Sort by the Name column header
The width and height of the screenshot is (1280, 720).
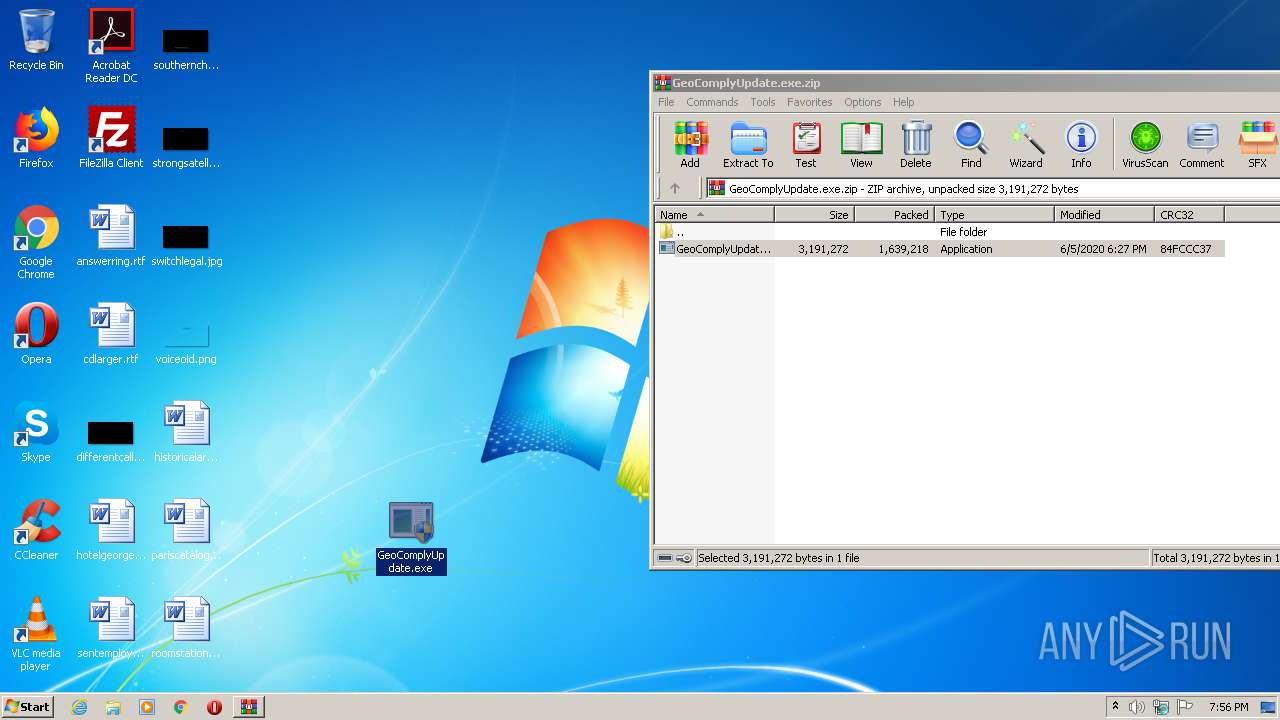[x=714, y=215]
